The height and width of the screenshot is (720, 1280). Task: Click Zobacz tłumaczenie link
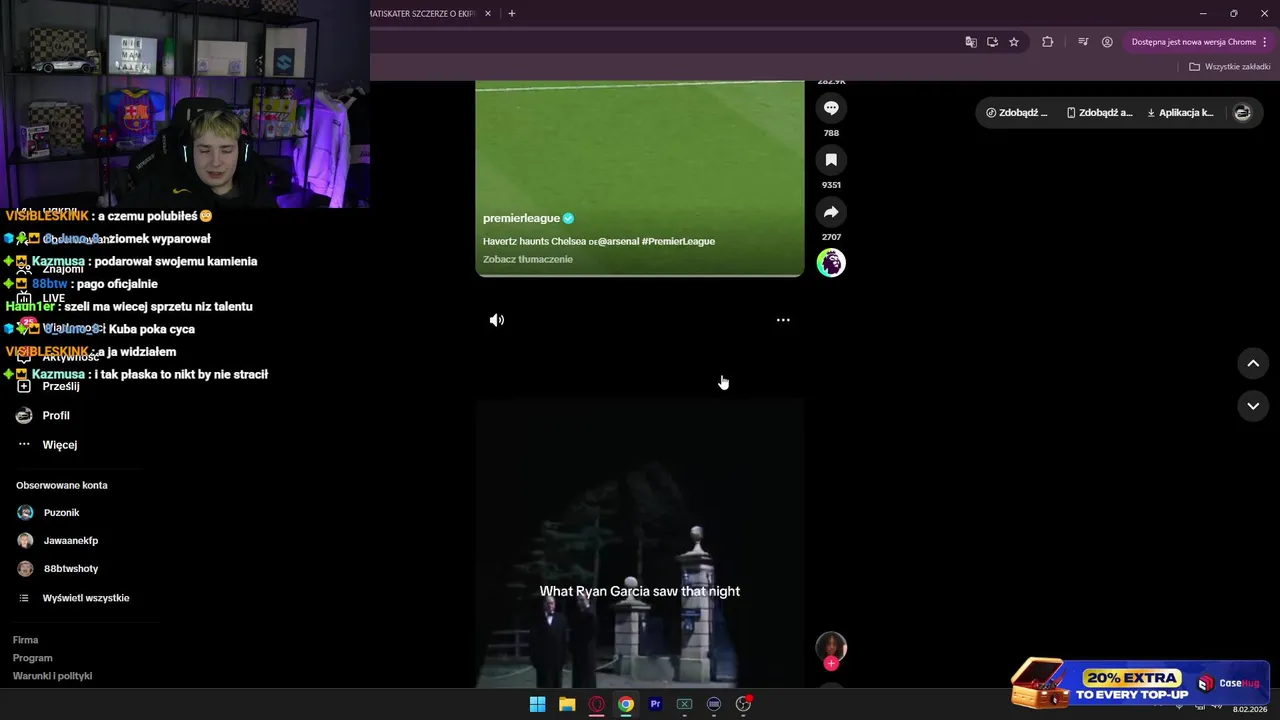[x=528, y=259]
